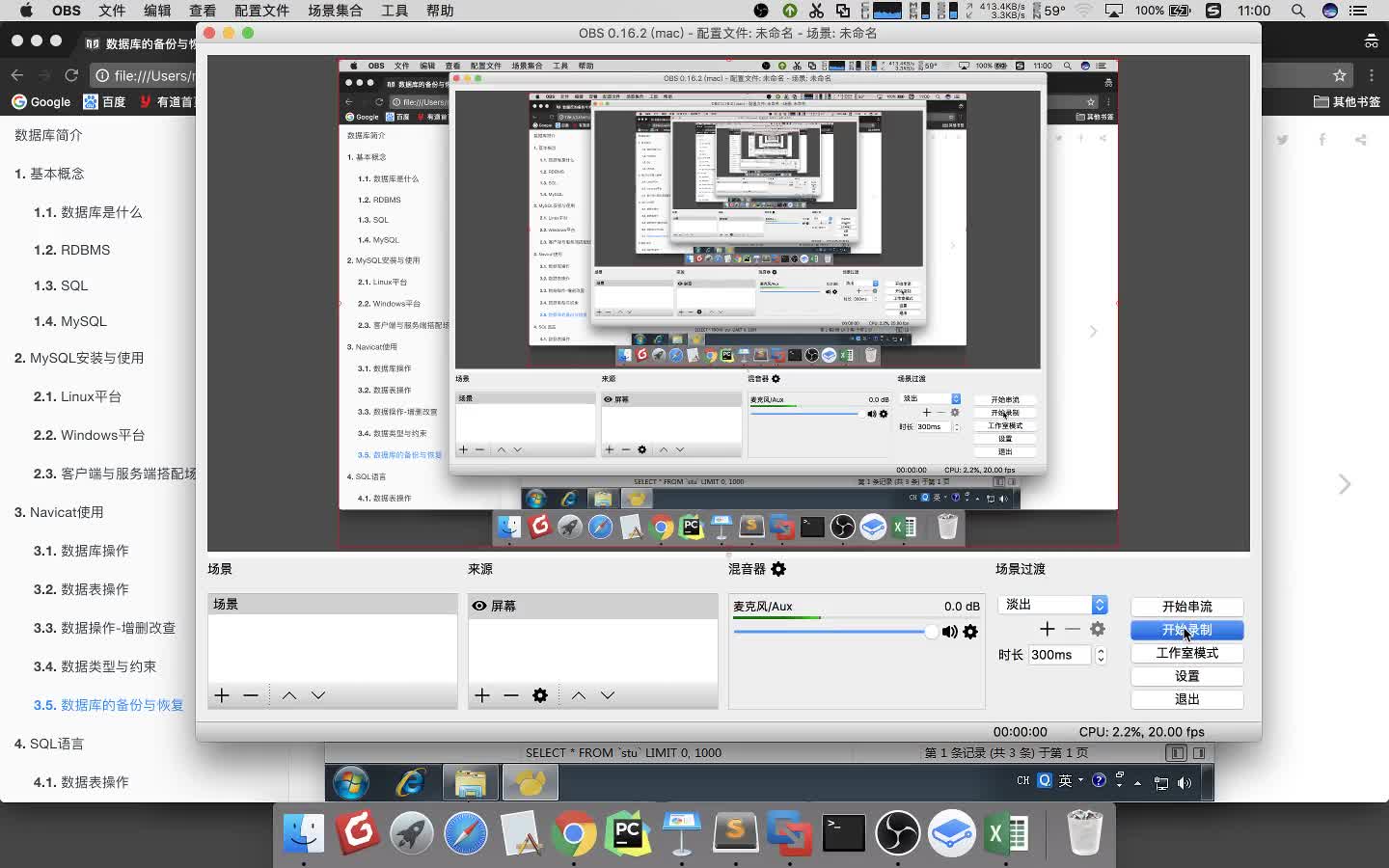Move the source up with arrow
The image size is (1389, 868).
click(x=579, y=695)
